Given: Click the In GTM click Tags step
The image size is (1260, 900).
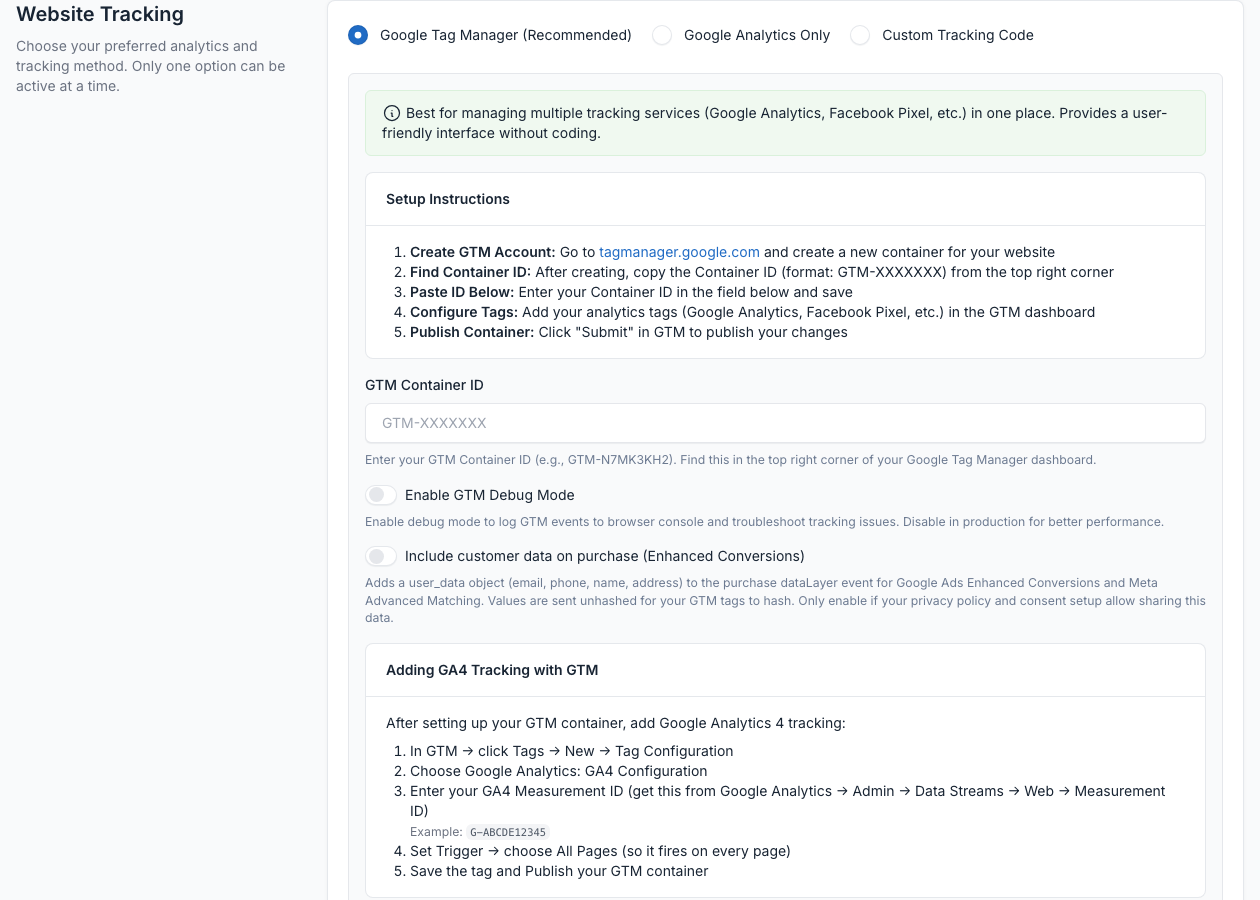Looking at the screenshot, I should [571, 751].
